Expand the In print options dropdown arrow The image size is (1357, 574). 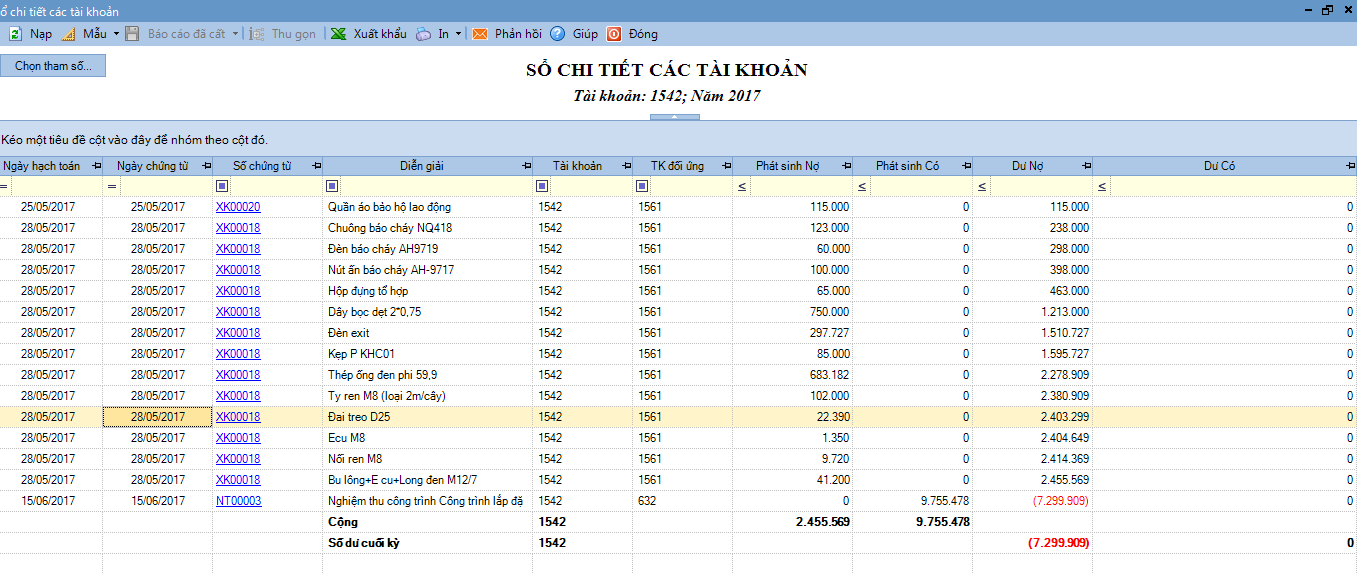click(x=458, y=34)
